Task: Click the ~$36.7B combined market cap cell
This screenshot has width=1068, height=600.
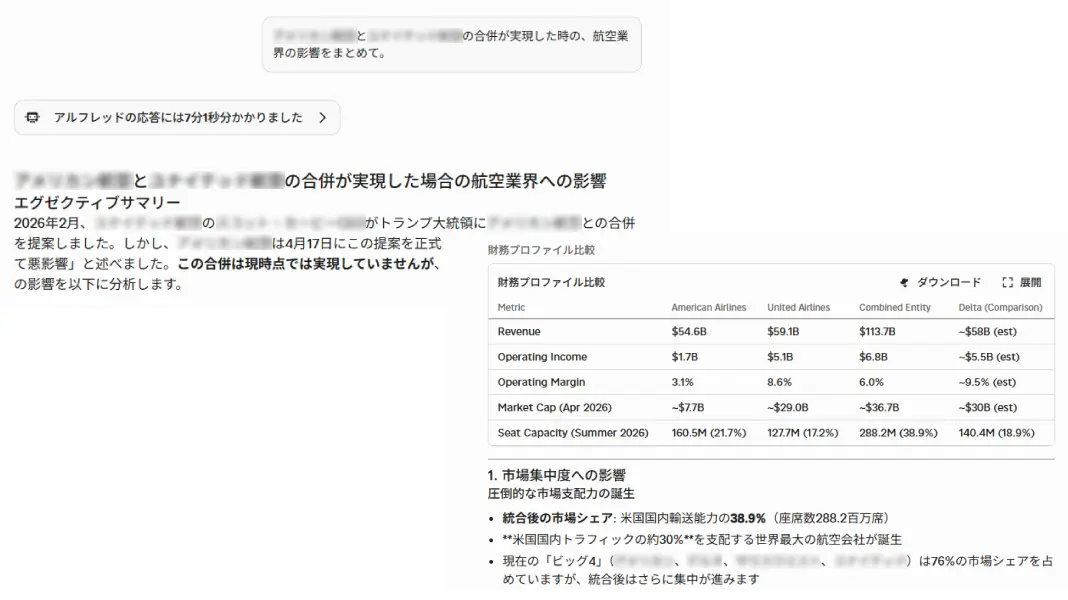Action: click(x=879, y=407)
